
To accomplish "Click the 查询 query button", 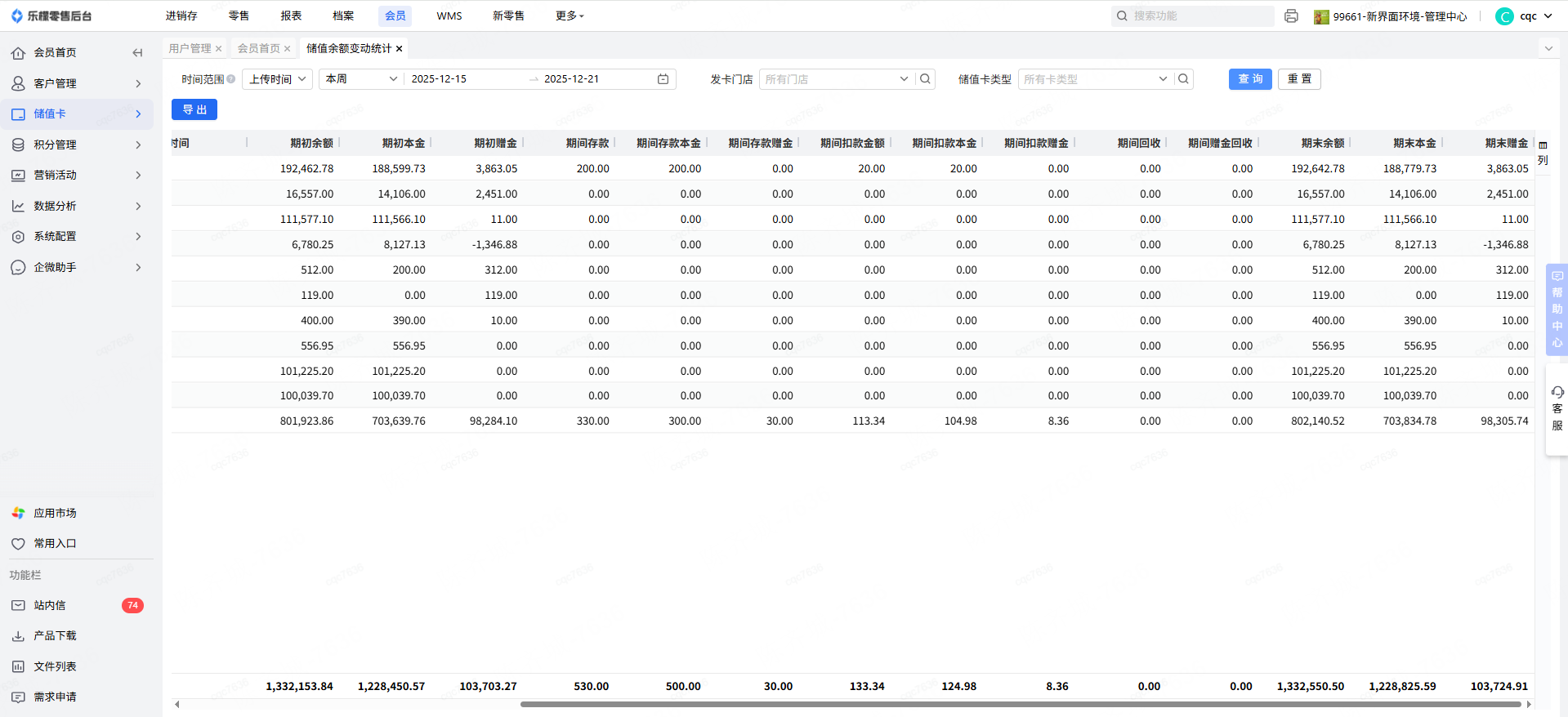I will [1250, 79].
